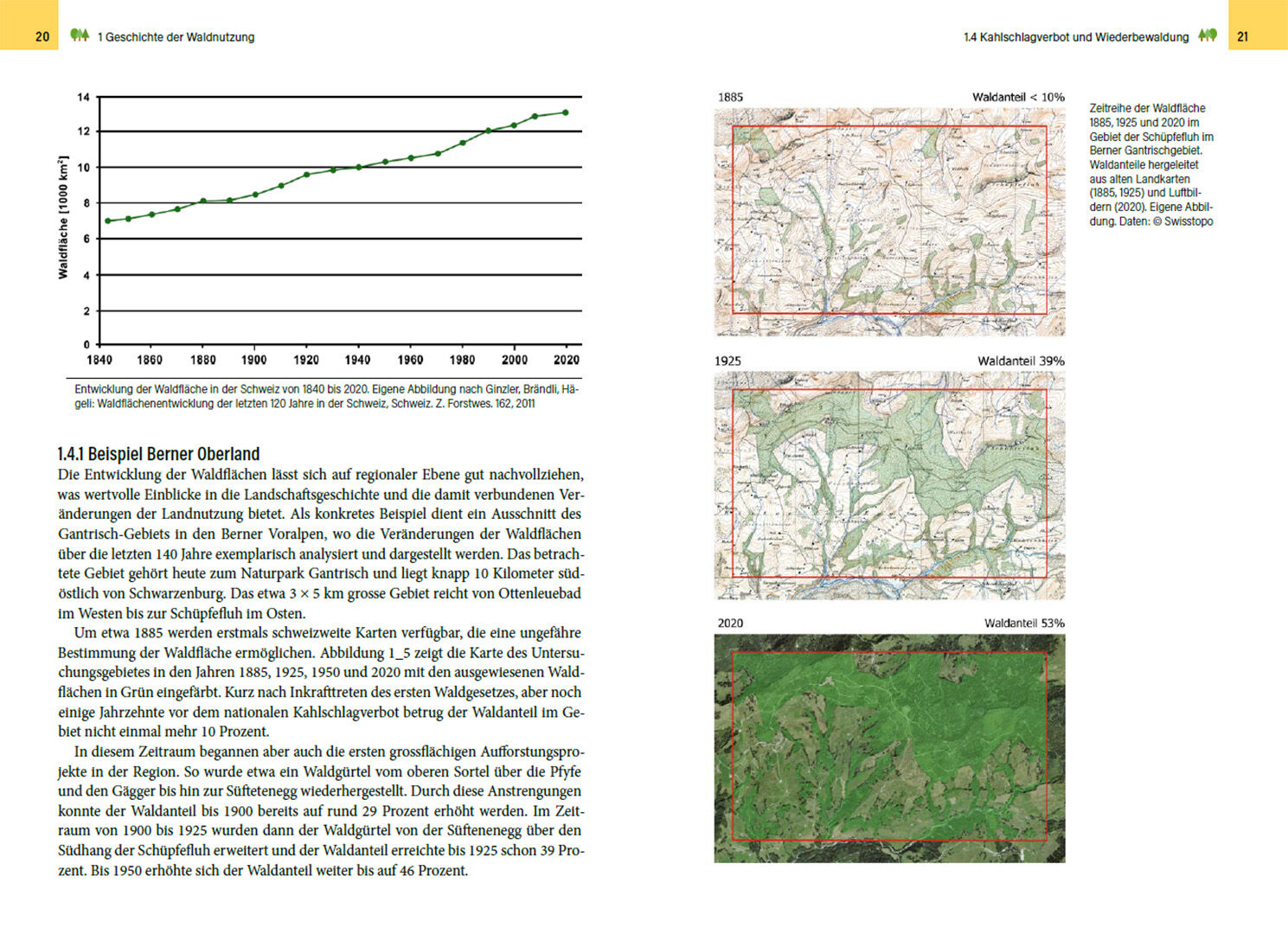
Task: Open the 1885 historical map image
Action: click(x=889, y=221)
